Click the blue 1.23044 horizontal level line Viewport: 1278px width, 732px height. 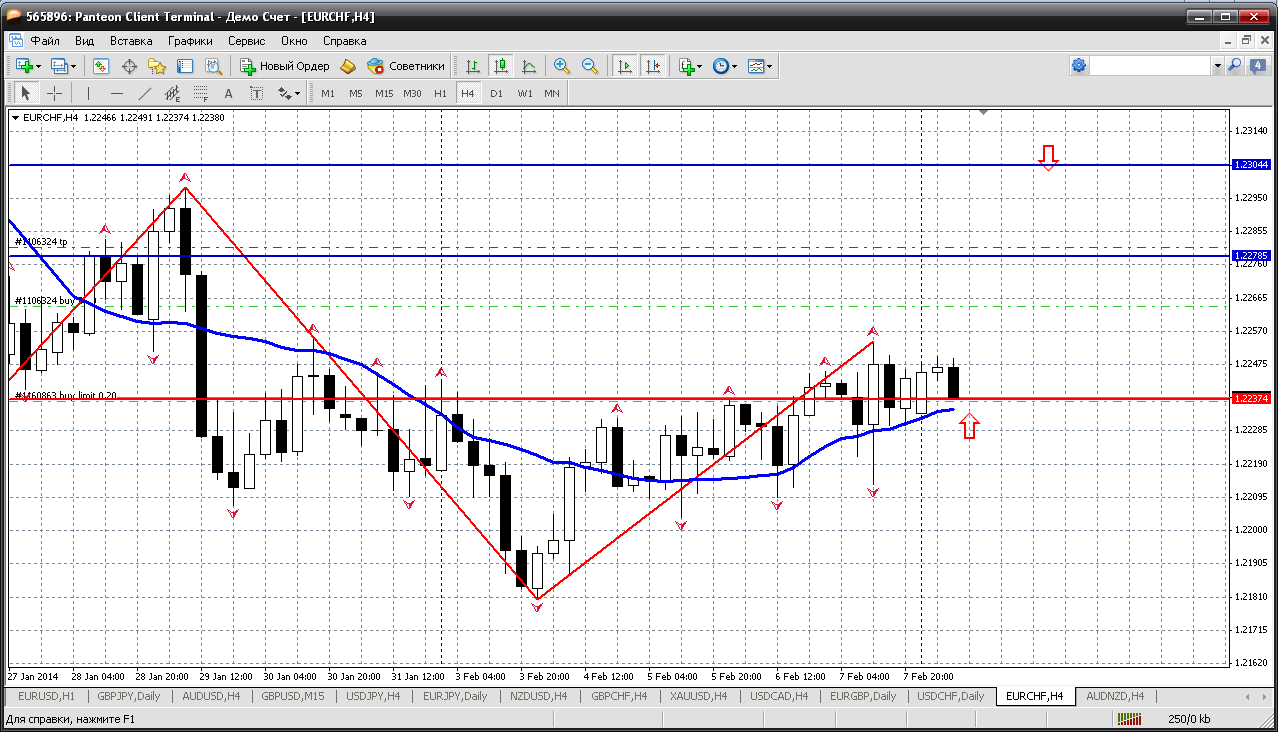tap(600, 165)
